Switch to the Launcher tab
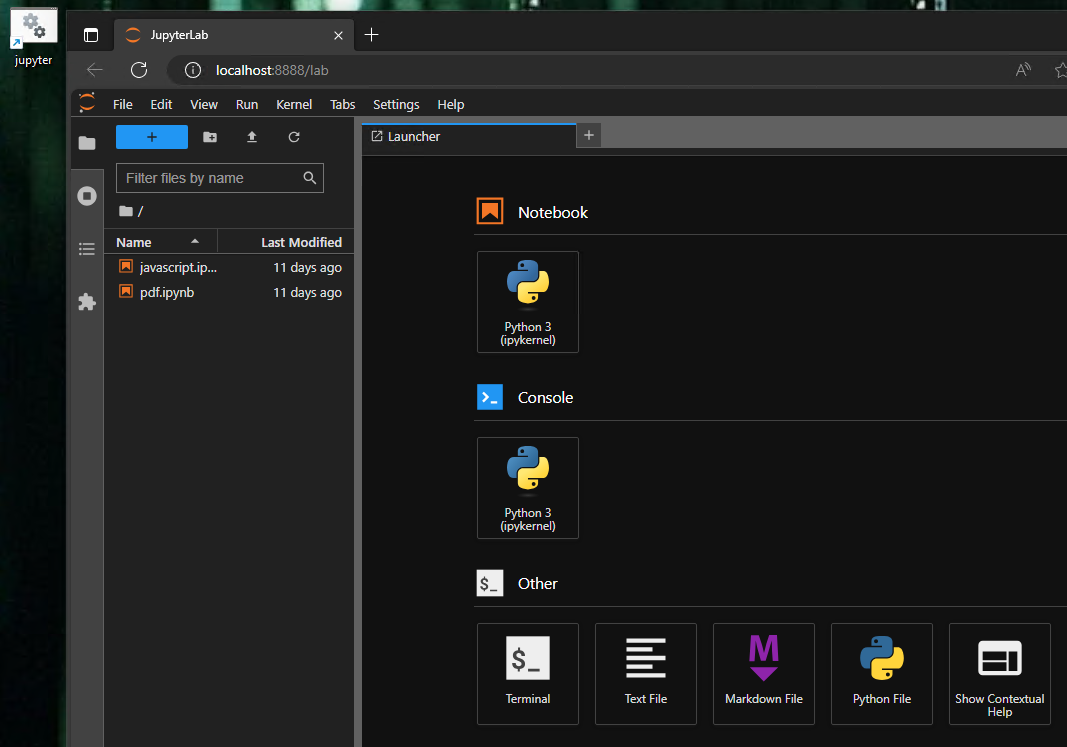The image size is (1067, 747). [414, 136]
